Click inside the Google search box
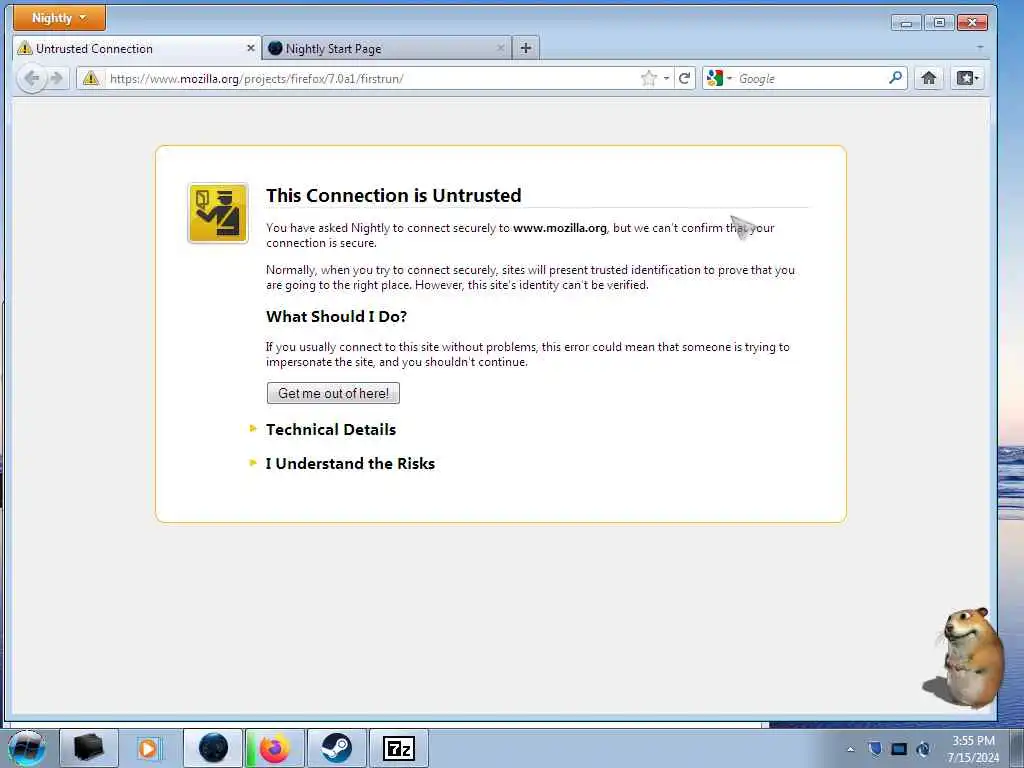Image resolution: width=1024 pixels, height=768 pixels. point(811,78)
